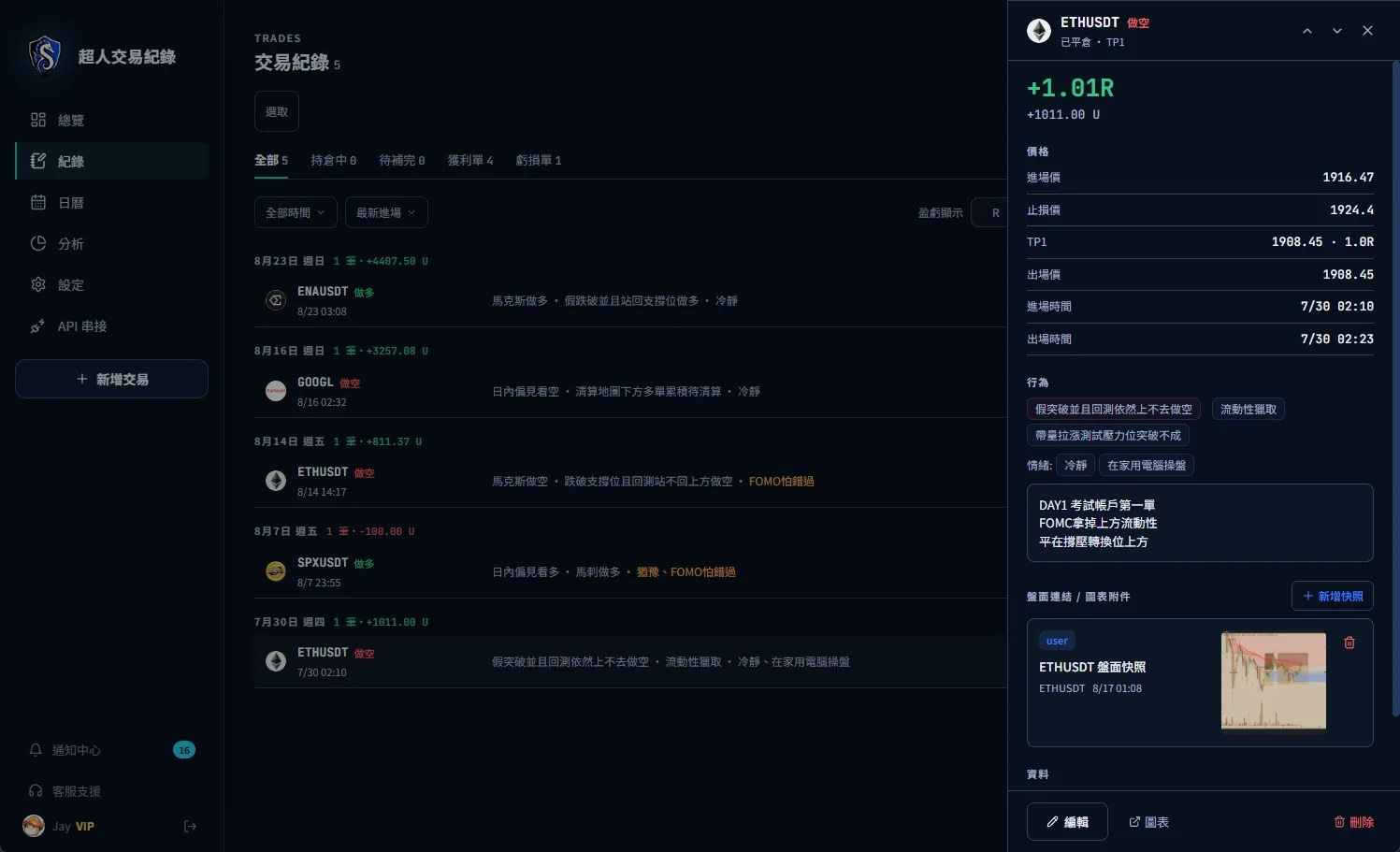Close the ETHUSDT trade detail panel
This screenshot has height=852, width=1400.
(x=1367, y=31)
